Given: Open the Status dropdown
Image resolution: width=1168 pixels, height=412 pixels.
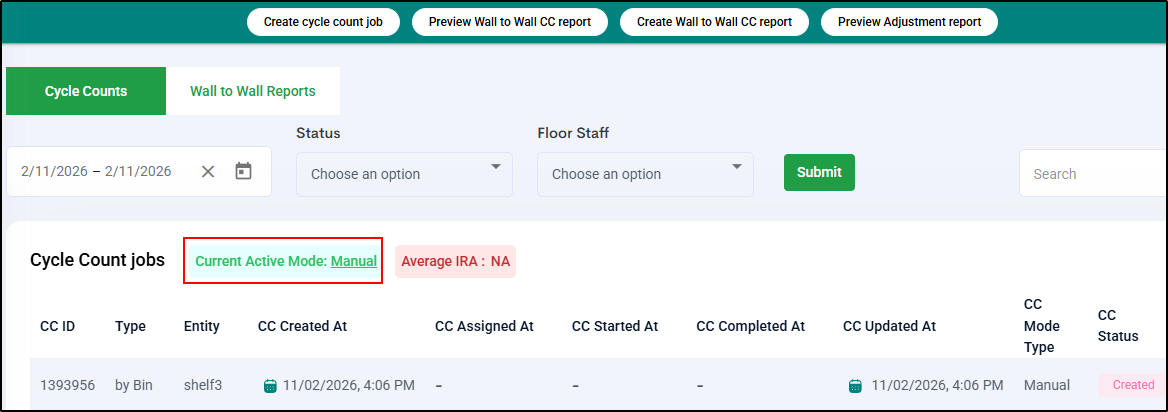Looking at the screenshot, I should (x=404, y=174).
